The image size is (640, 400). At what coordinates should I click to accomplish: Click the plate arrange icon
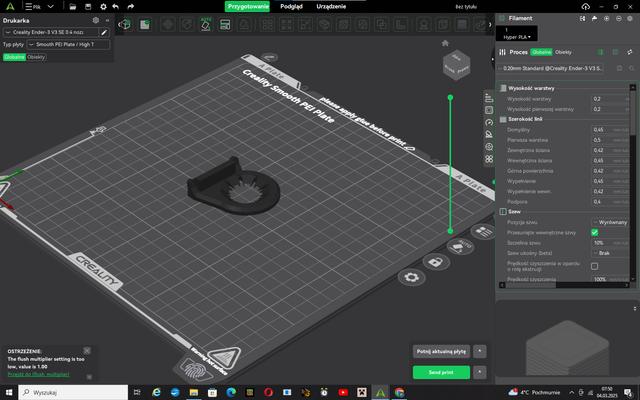tap(484, 231)
